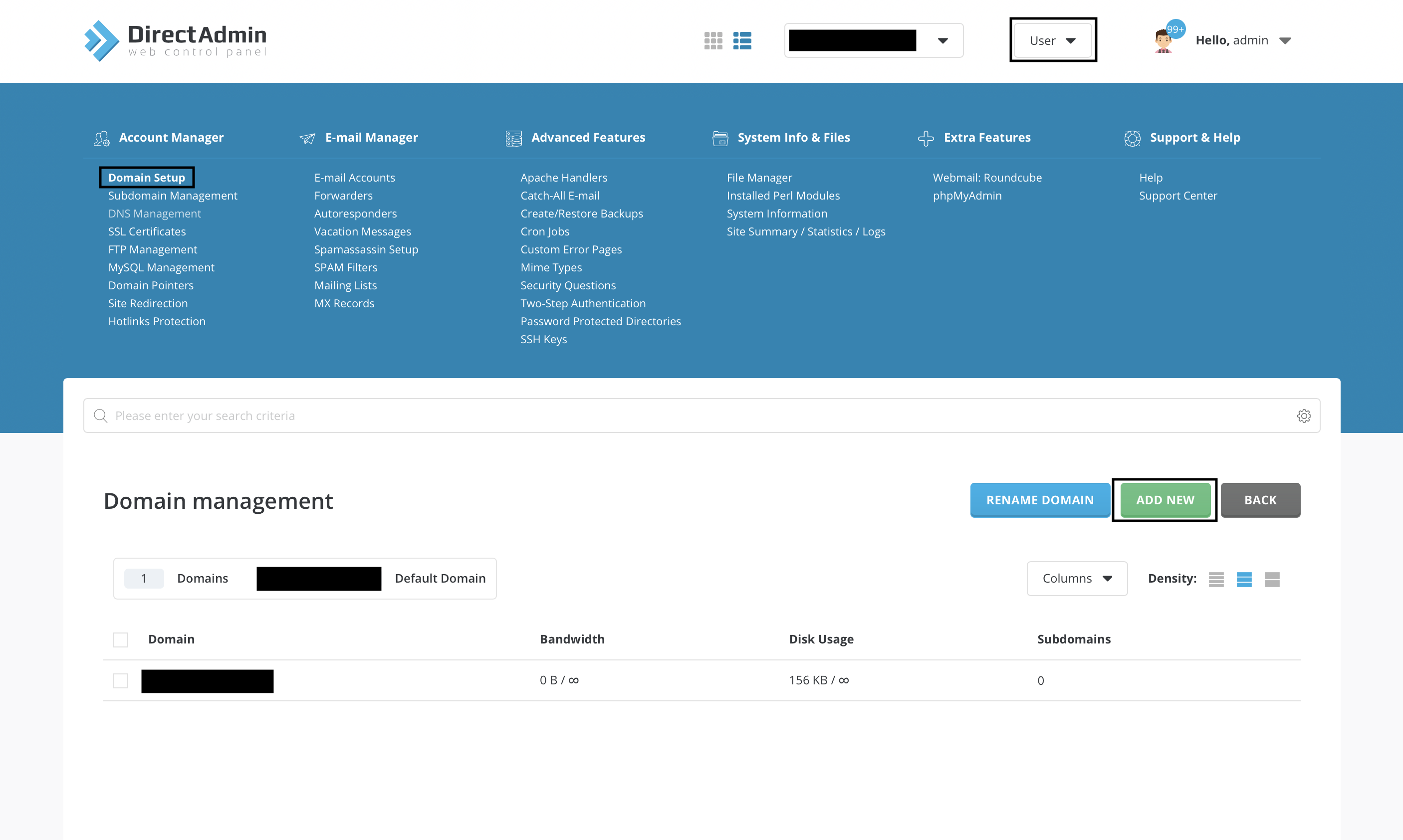Image resolution: width=1403 pixels, height=840 pixels.
Task: Set table density to large
Action: tap(1272, 579)
